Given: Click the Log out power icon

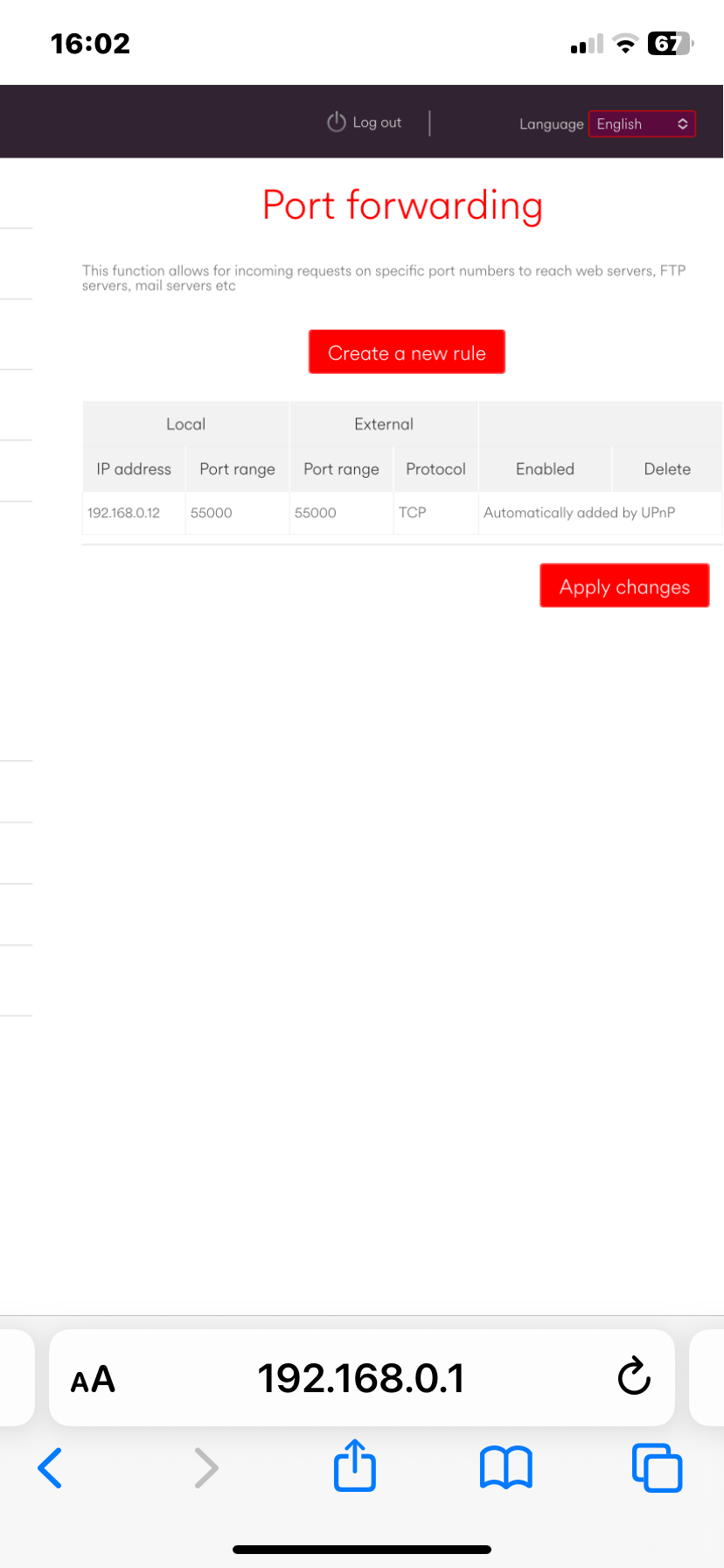Looking at the screenshot, I should click(x=337, y=122).
